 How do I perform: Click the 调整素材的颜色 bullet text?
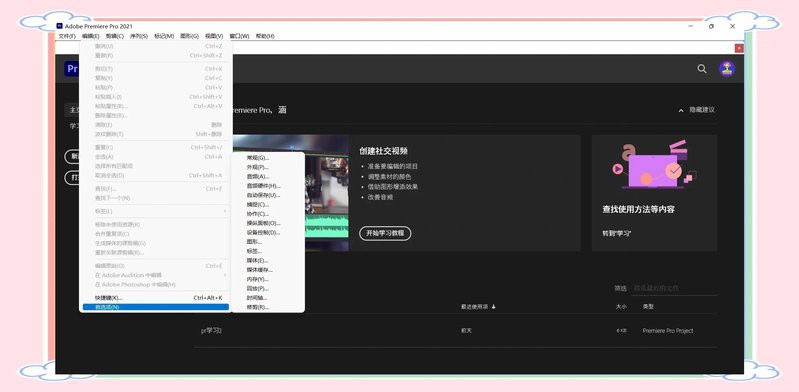click(x=389, y=176)
